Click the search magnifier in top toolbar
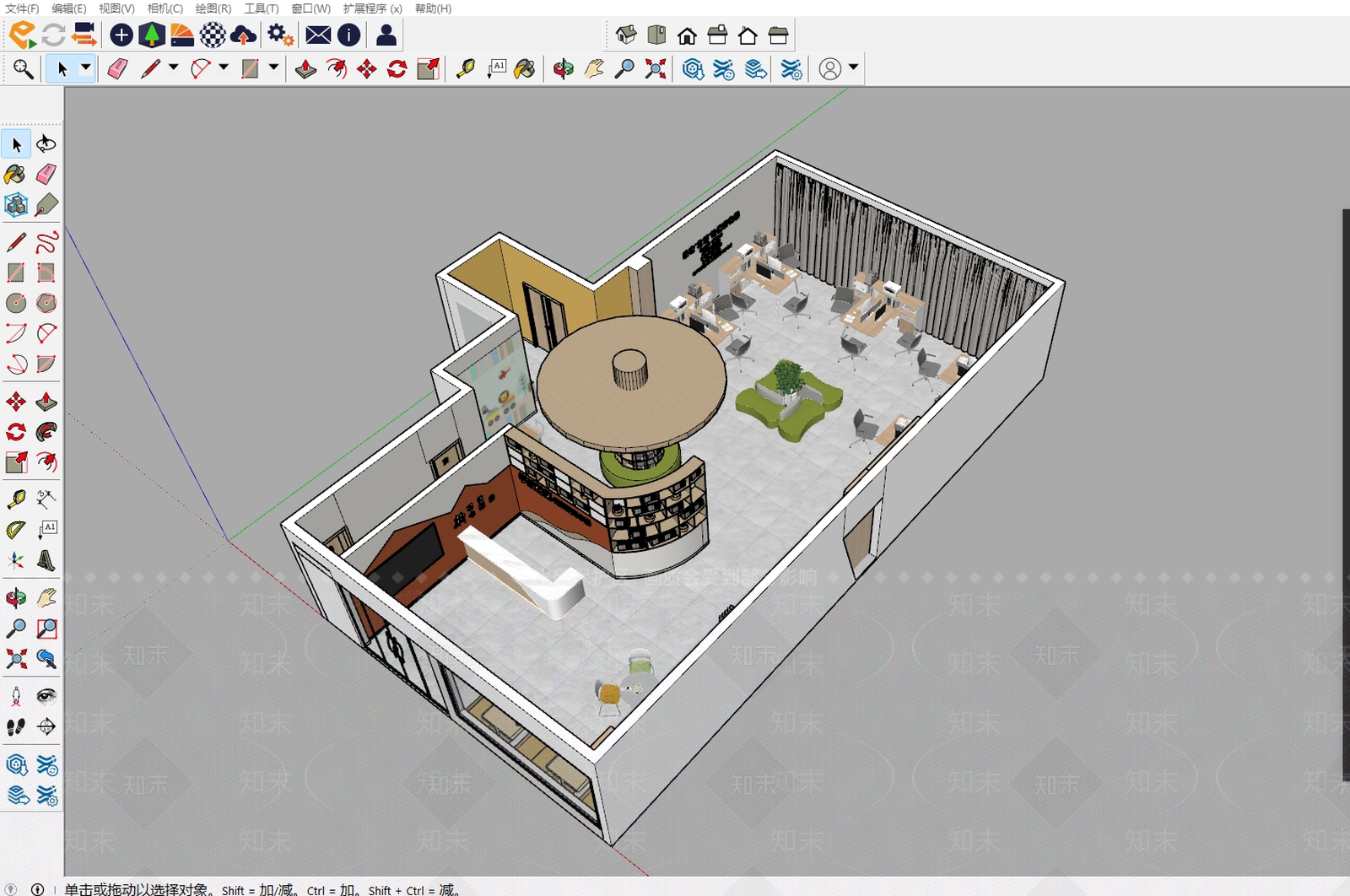 coord(23,68)
